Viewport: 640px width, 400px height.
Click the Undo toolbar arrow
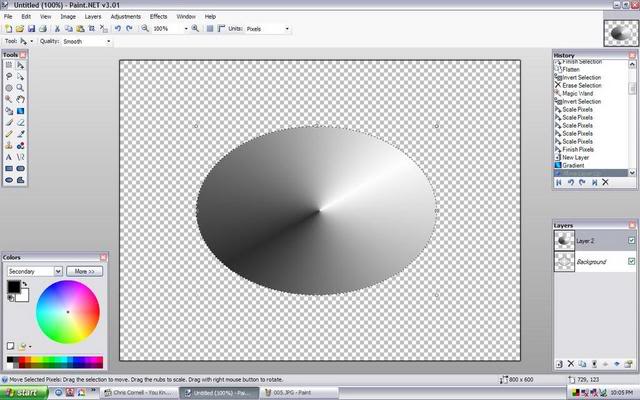[x=118, y=29]
